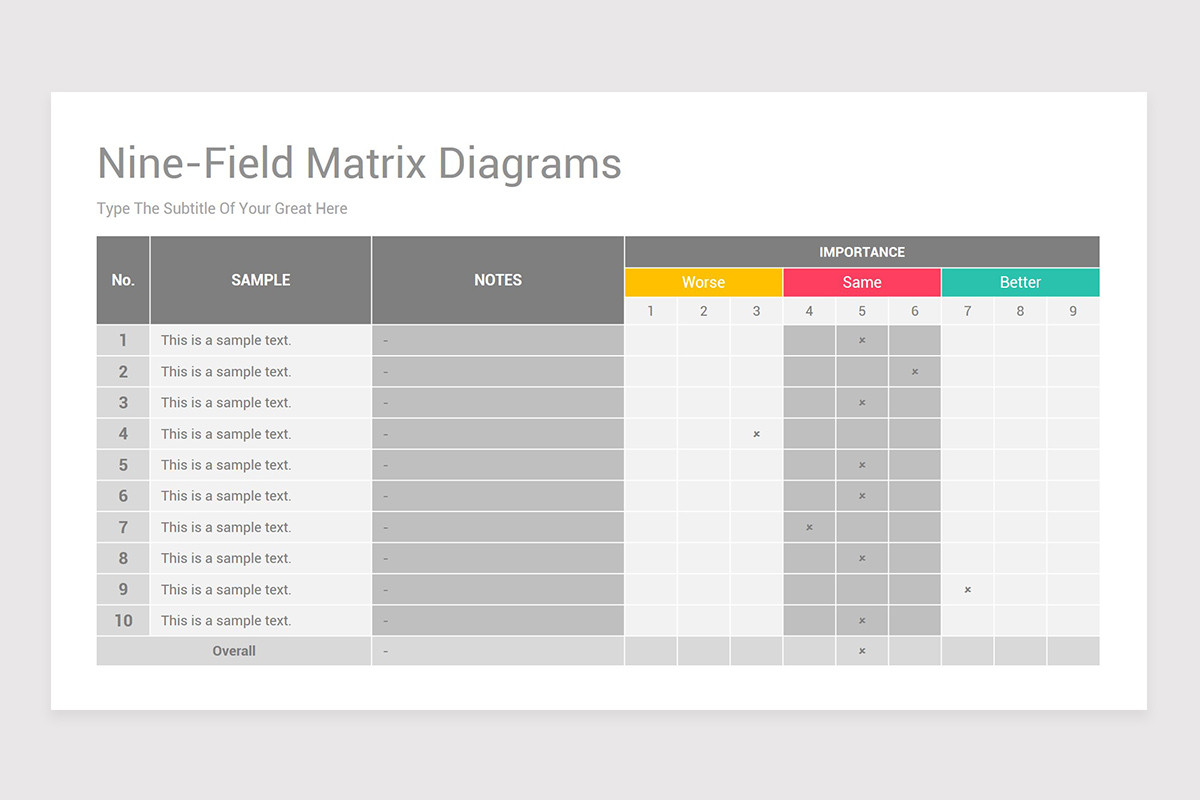Image resolution: width=1200 pixels, height=800 pixels.
Task: Click the x mark in row 7
Action: click(x=809, y=526)
